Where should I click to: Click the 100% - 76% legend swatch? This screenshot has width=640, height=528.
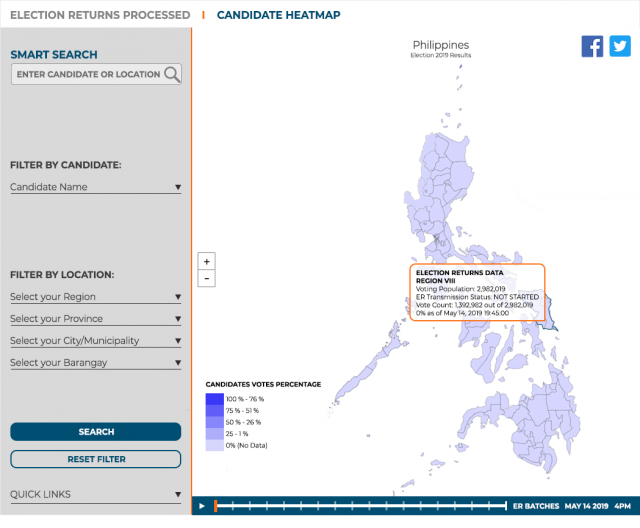click(214, 399)
